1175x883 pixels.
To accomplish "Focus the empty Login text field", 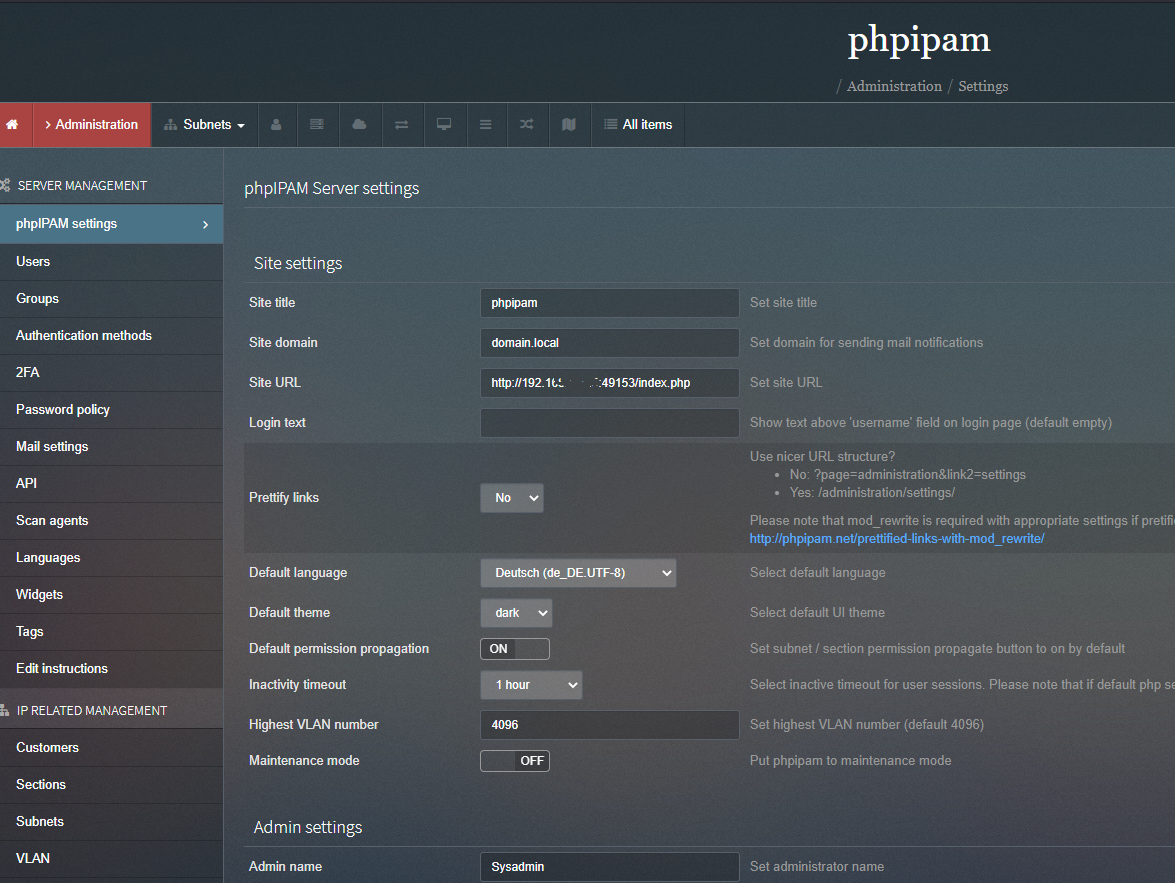I will point(609,423).
